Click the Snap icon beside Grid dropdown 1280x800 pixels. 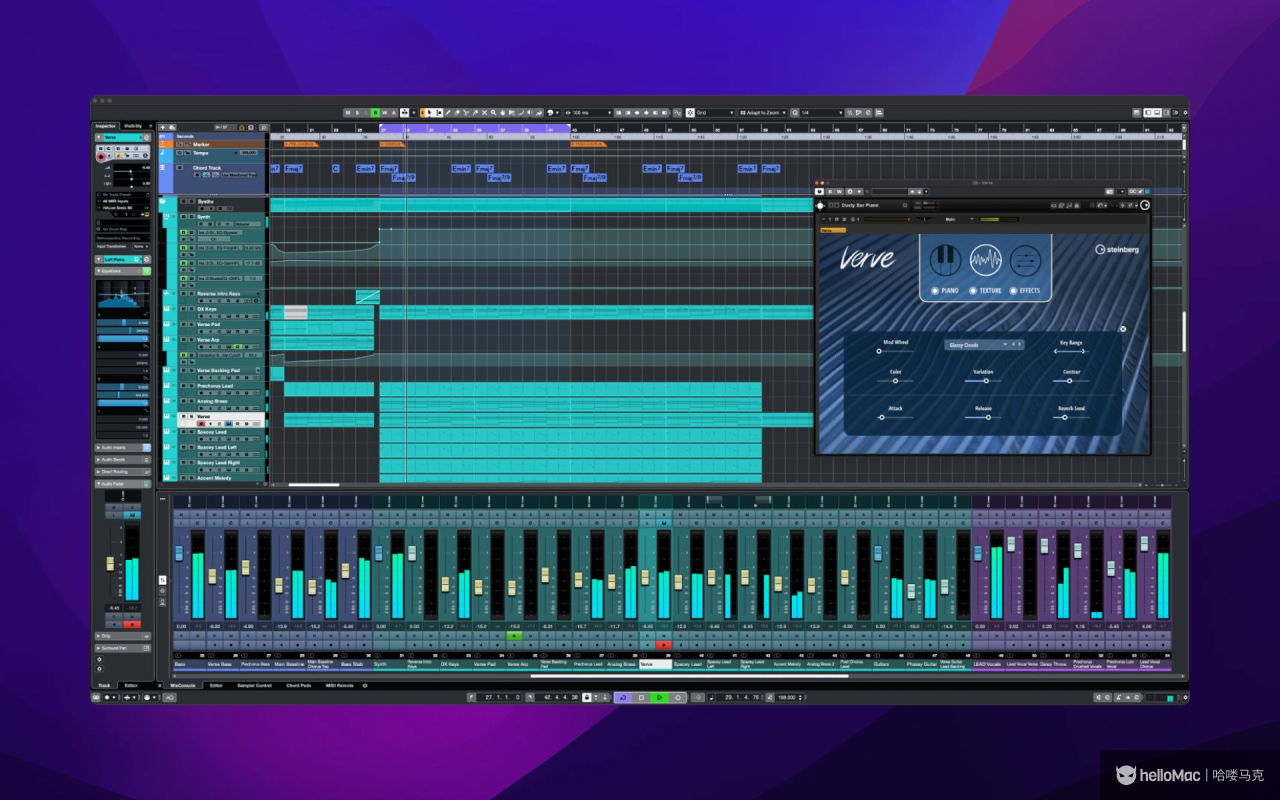[x=690, y=112]
